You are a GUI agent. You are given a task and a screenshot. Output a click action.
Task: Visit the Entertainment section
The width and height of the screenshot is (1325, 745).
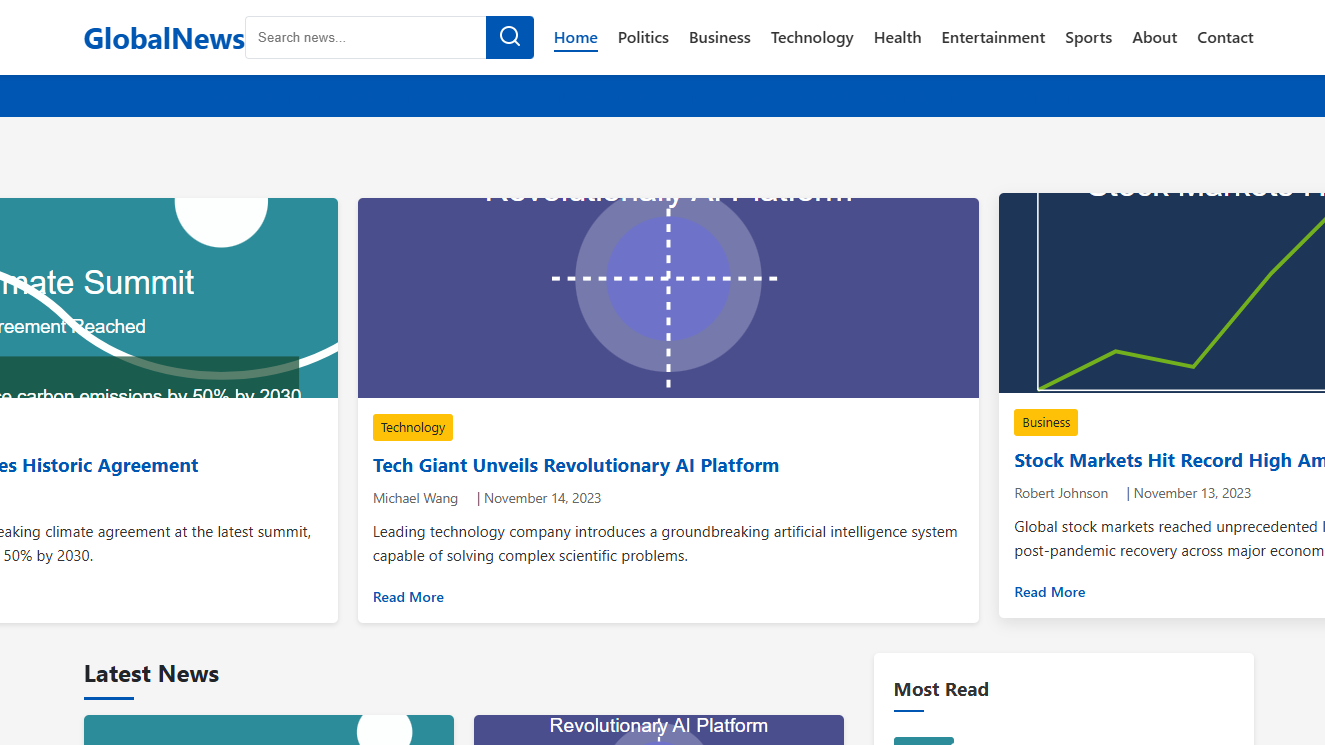pyautogui.click(x=993, y=38)
